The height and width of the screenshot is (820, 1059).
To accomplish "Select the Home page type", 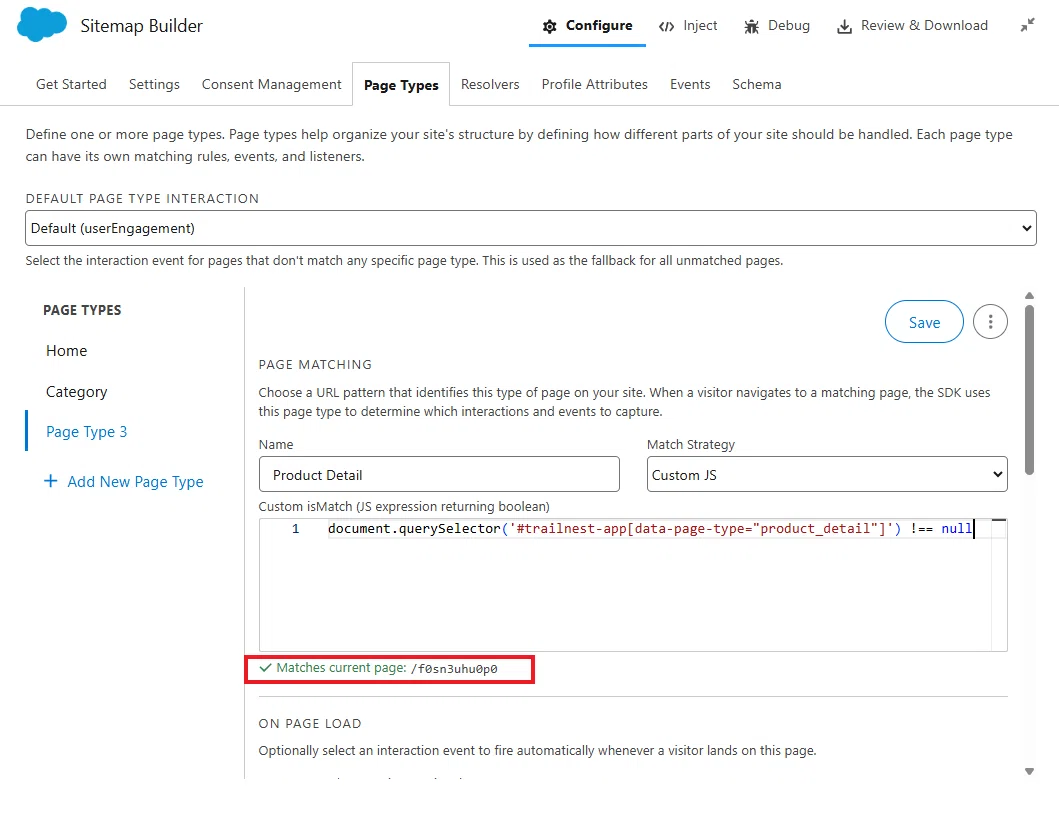I will [x=67, y=351].
